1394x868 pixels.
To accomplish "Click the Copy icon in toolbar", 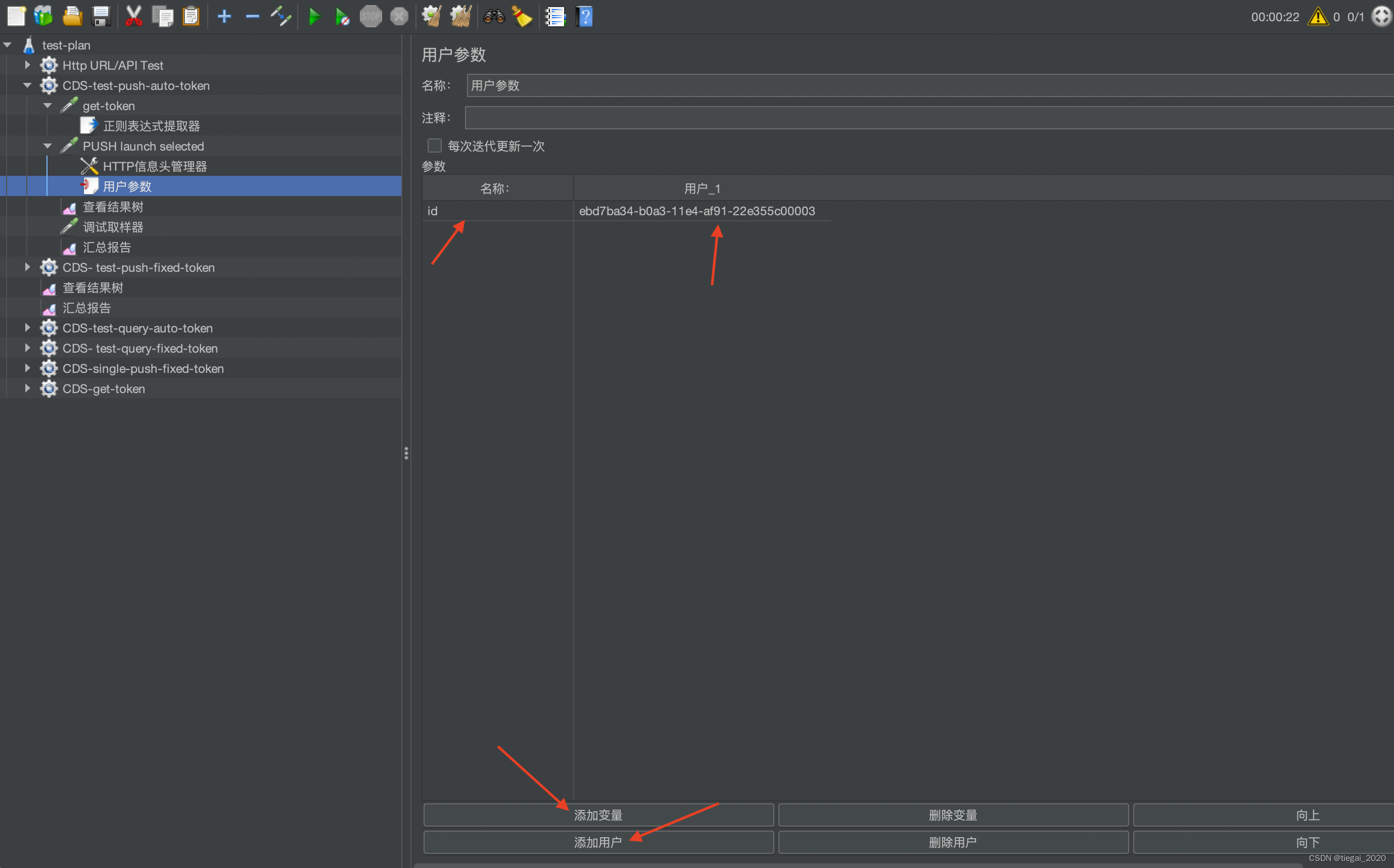I will 162,16.
